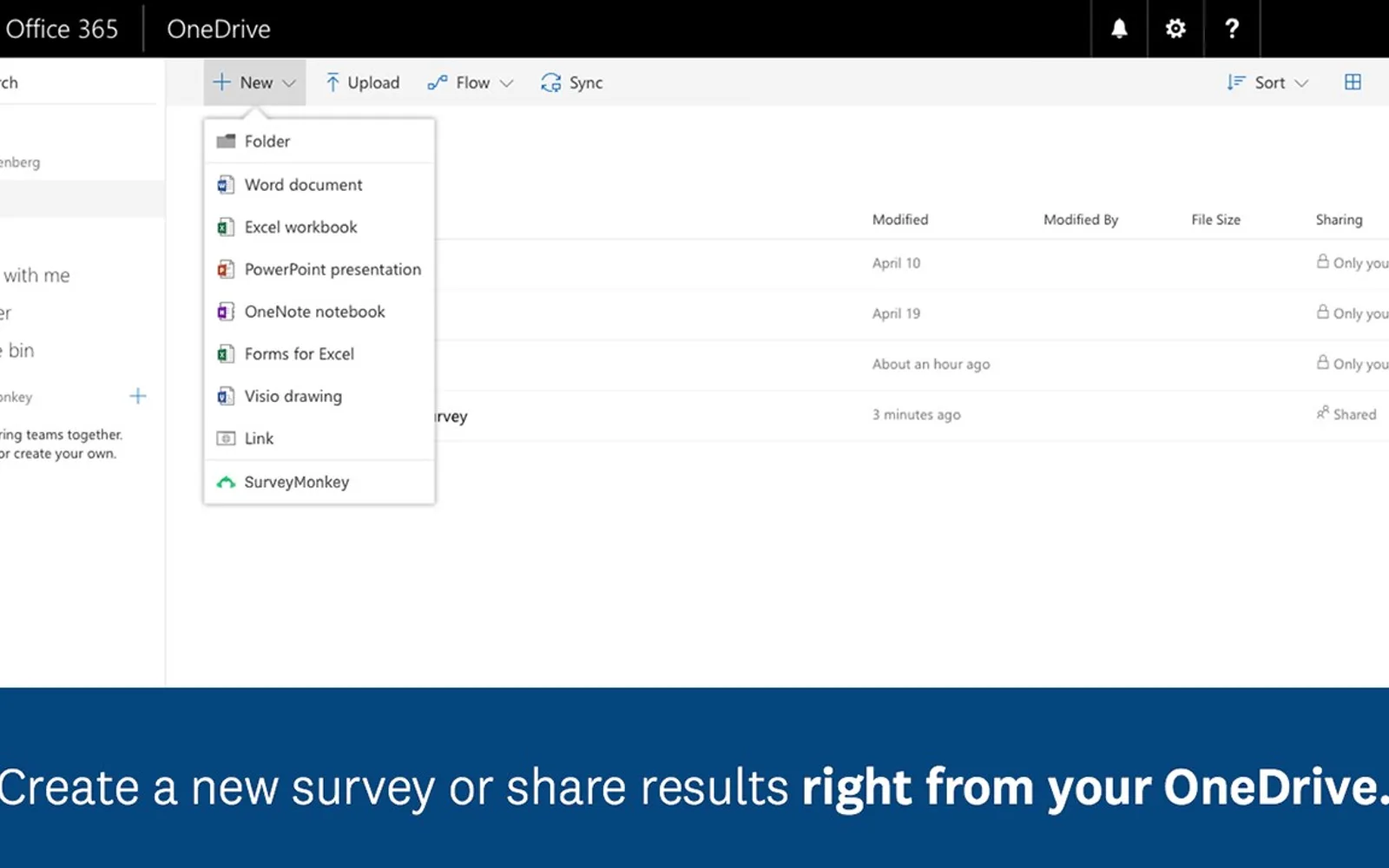Screen dimensions: 1389x868
Task: Expand the Flow dropdown
Action: [x=471, y=82]
